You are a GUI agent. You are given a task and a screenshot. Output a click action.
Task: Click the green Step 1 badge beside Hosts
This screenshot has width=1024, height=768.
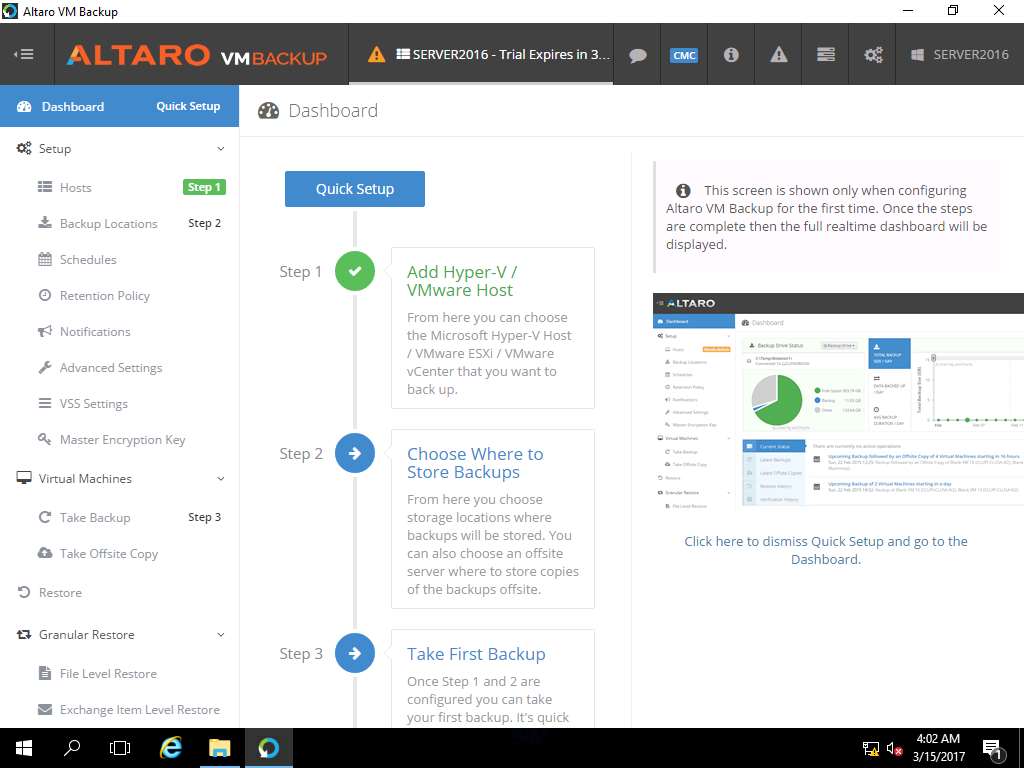(x=204, y=187)
